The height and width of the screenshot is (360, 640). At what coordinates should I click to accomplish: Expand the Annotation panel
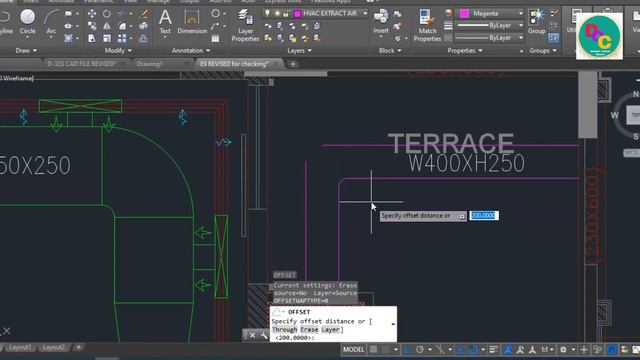[191, 51]
